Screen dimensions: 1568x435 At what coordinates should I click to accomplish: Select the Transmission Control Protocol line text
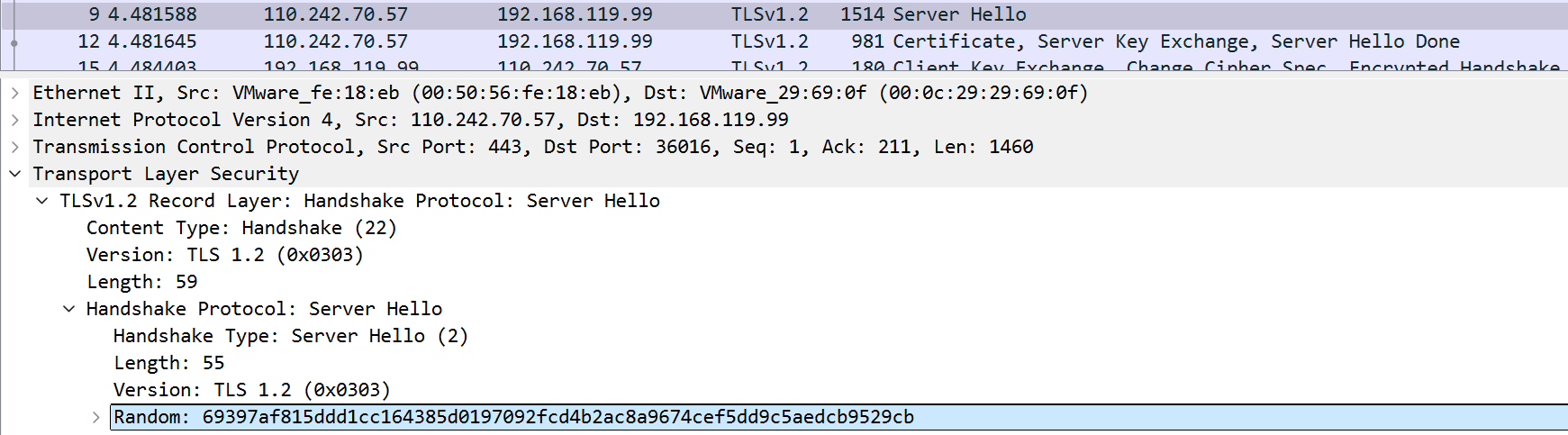531,147
